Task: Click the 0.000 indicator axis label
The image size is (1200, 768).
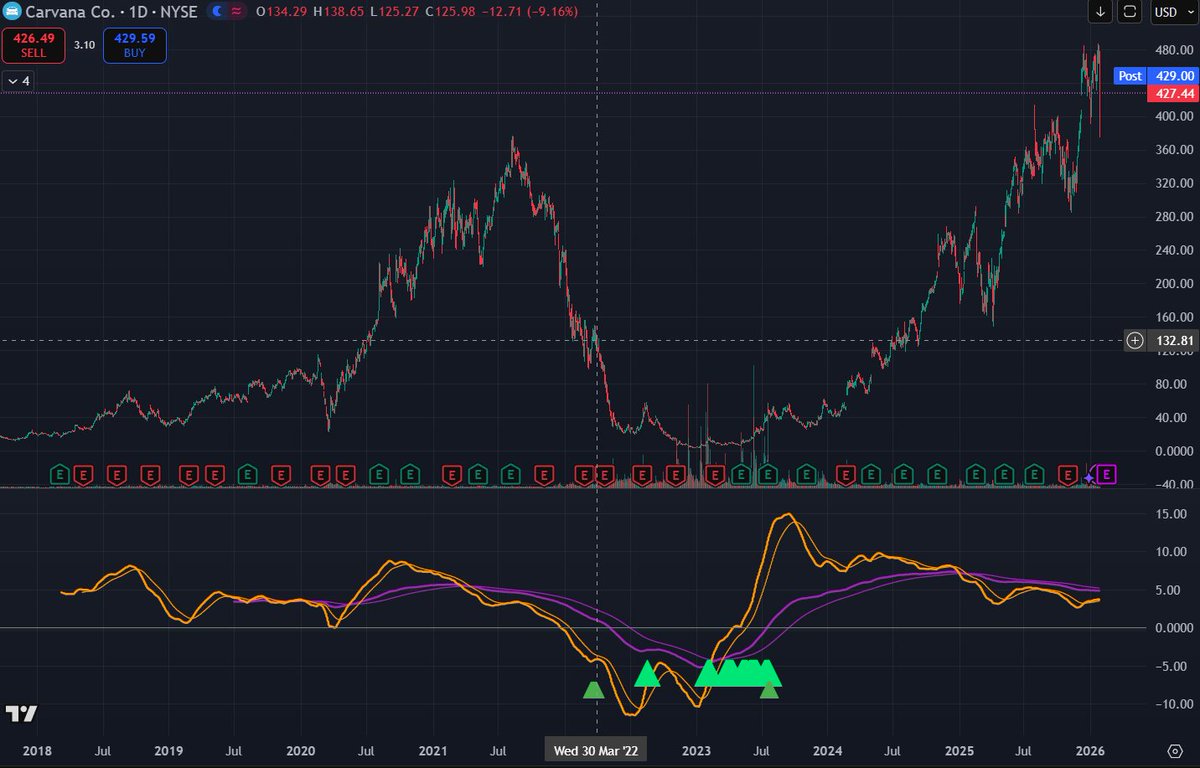Action: pos(1172,628)
